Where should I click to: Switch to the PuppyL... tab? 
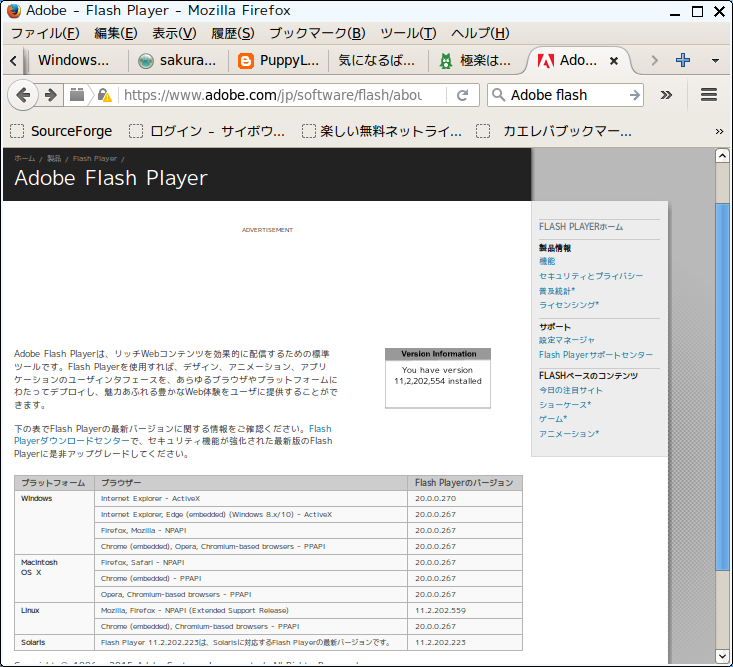coord(278,60)
